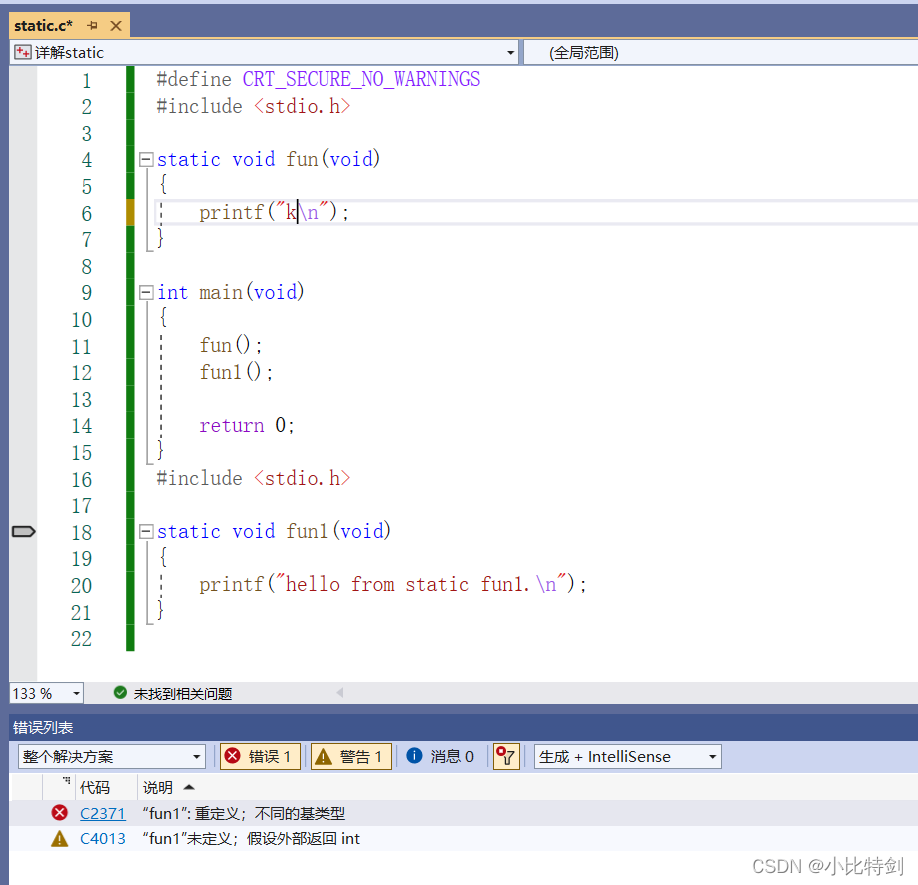Image resolution: width=918 pixels, height=885 pixels.
Task: Close the static.c tab
Action: (x=116, y=26)
